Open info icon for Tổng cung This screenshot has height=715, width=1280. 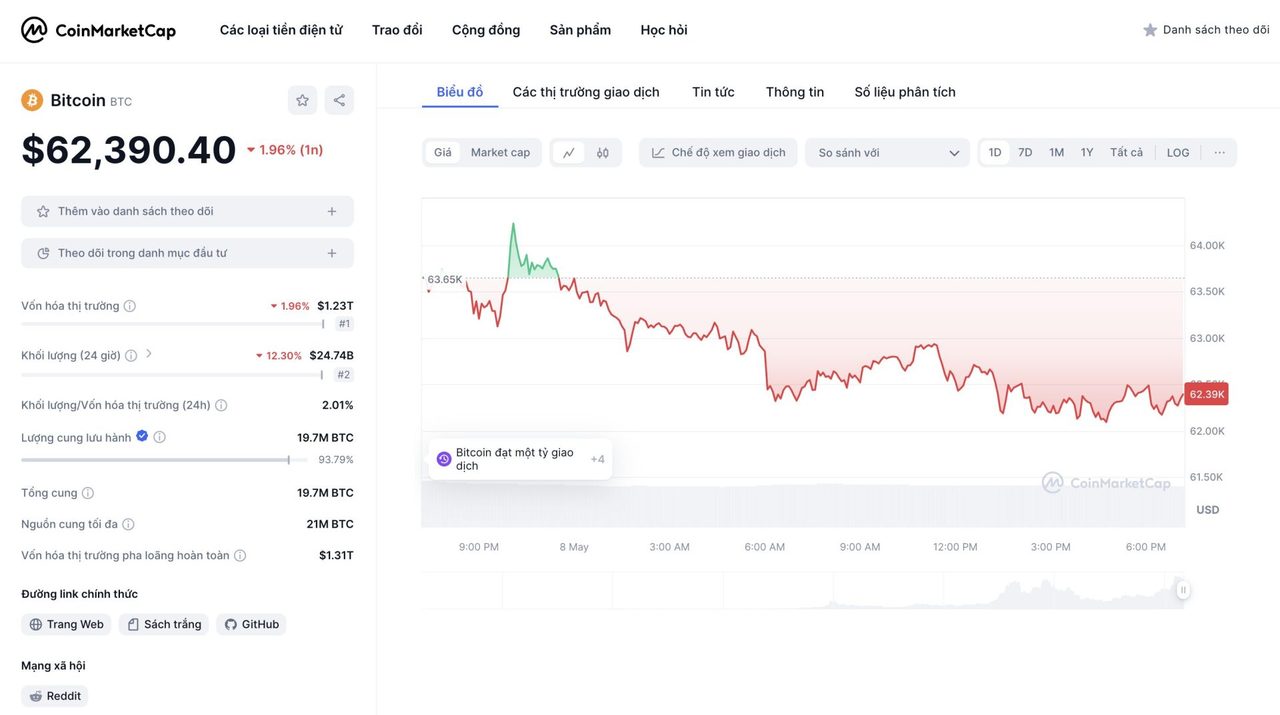tap(88, 493)
